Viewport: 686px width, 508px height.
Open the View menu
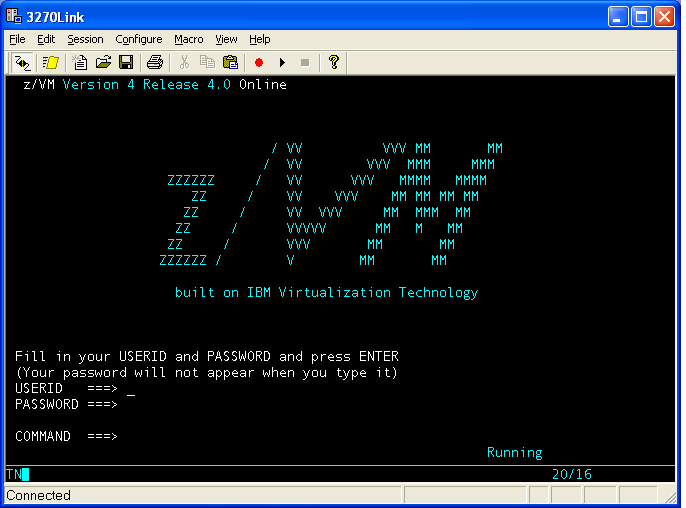coord(226,39)
